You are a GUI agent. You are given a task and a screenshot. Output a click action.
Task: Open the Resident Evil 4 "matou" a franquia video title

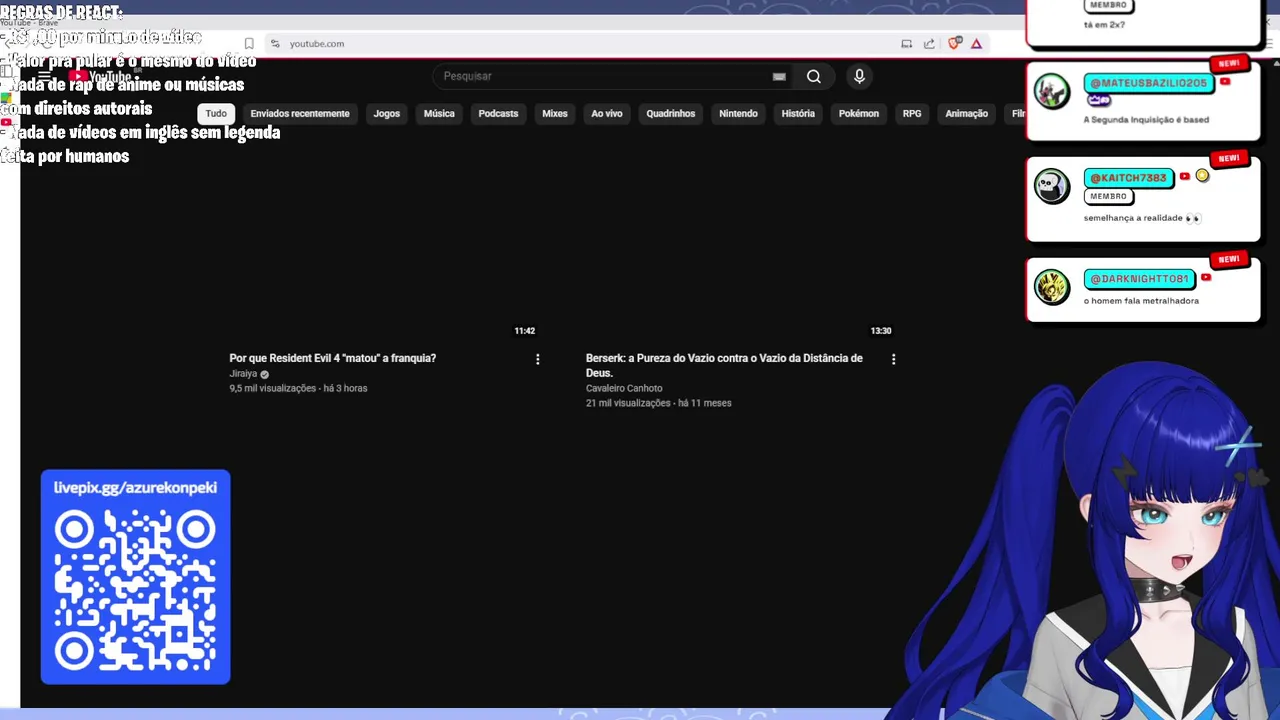tap(333, 358)
